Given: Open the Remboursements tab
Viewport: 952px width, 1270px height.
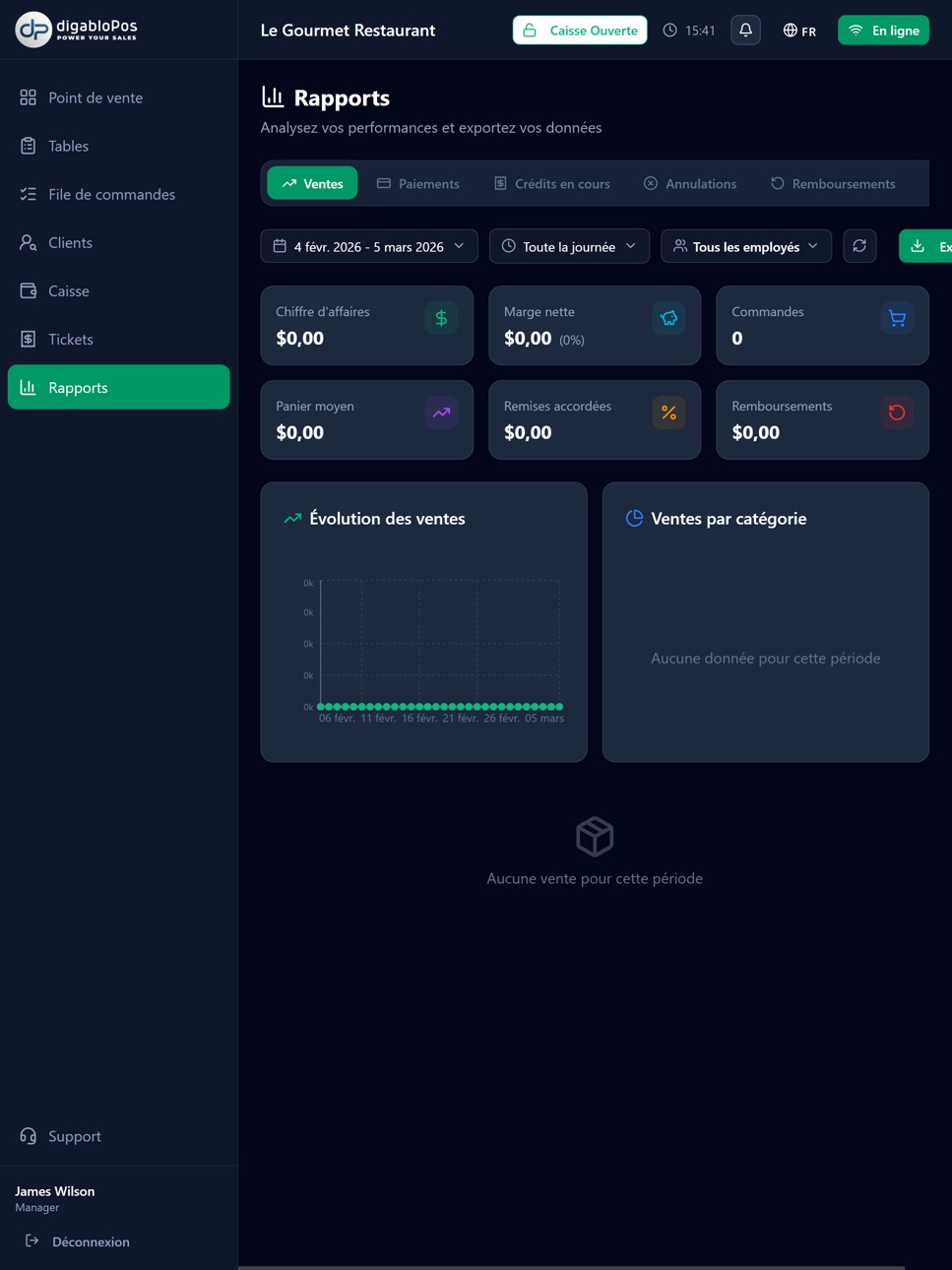Looking at the screenshot, I should click(x=833, y=183).
